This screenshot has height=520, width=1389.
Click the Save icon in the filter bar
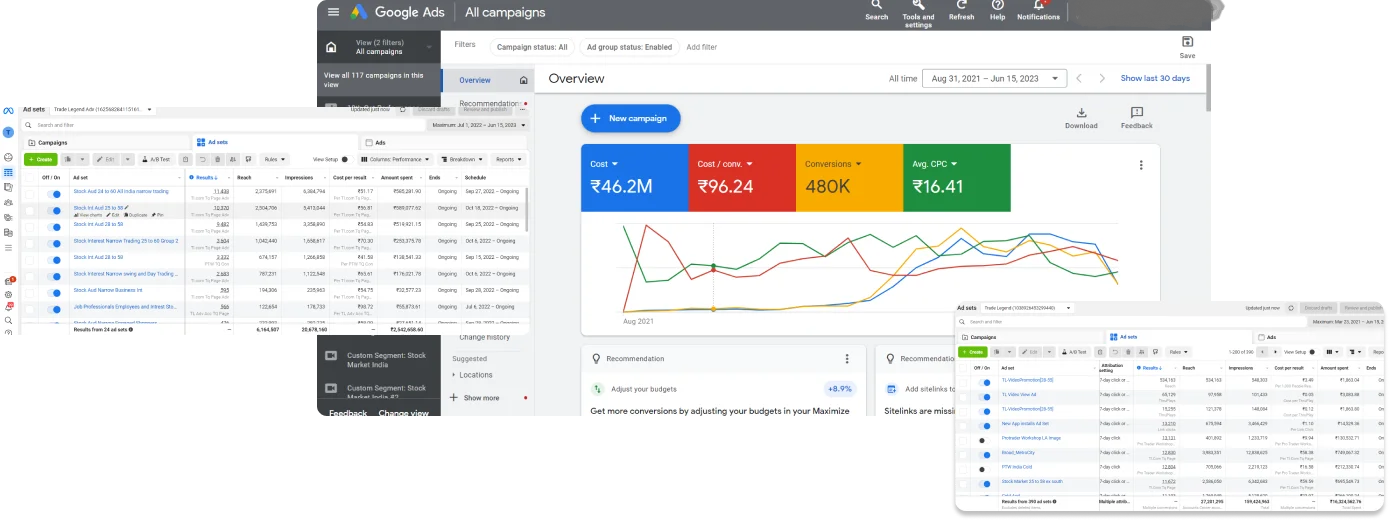click(1187, 43)
